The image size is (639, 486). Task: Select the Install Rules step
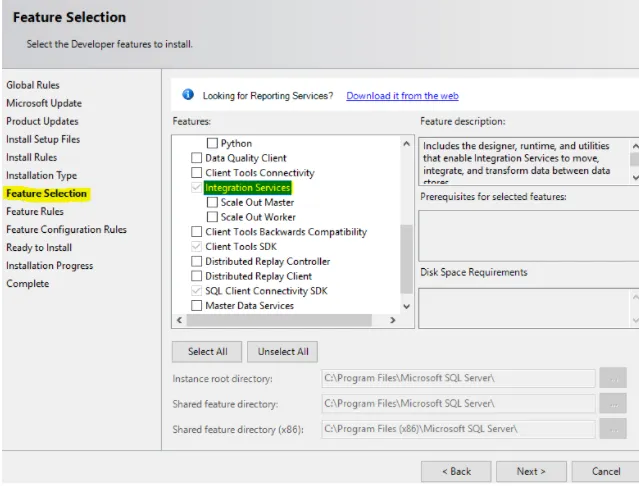[31, 157]
